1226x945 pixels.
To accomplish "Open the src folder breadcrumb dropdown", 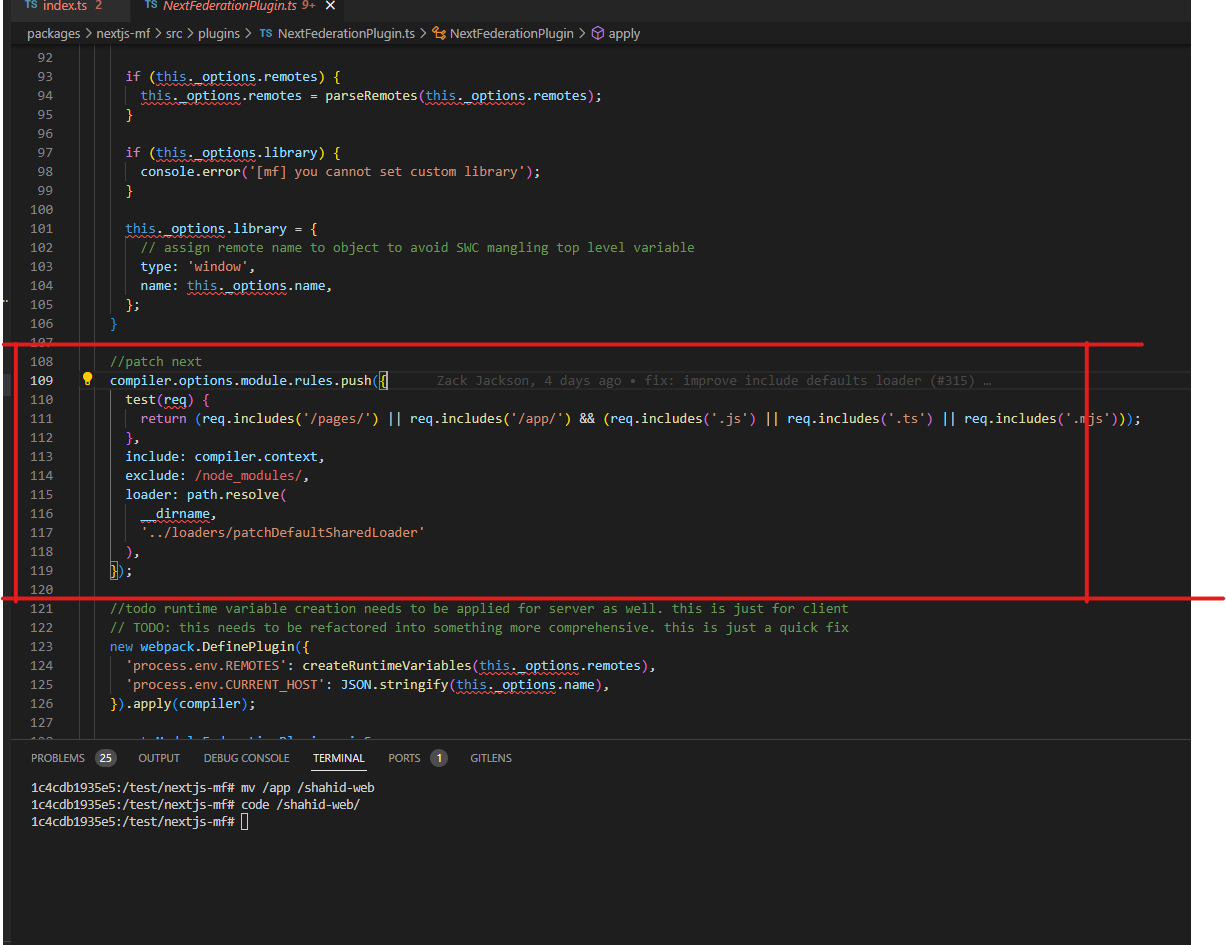I will pyautogui.click(x=175, y=33).
